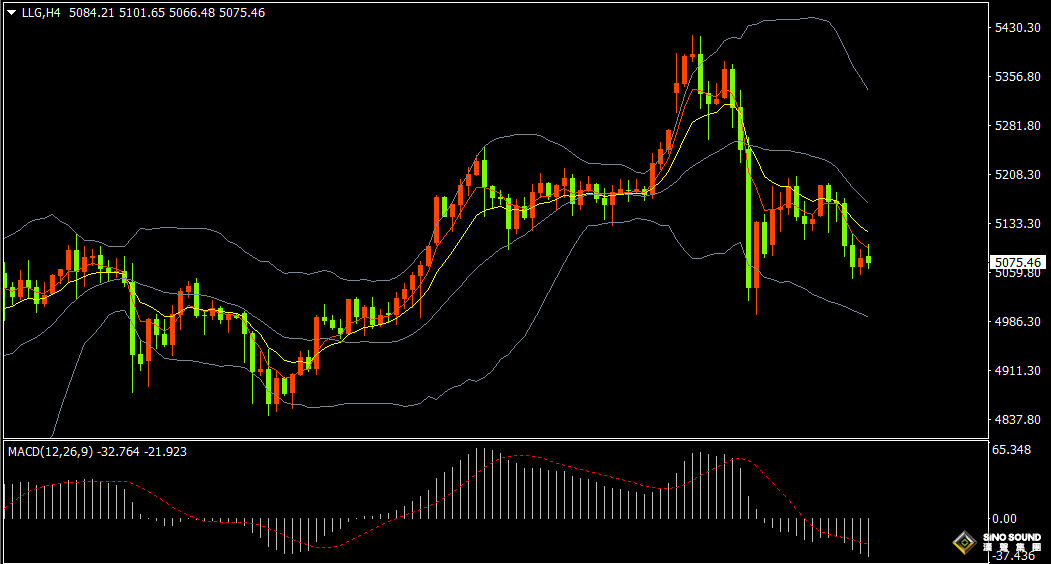Select the 4986.30 price scale mark
This screenshot has height=564, width=1051.
pyautogui.click(x=1016, y=322)
